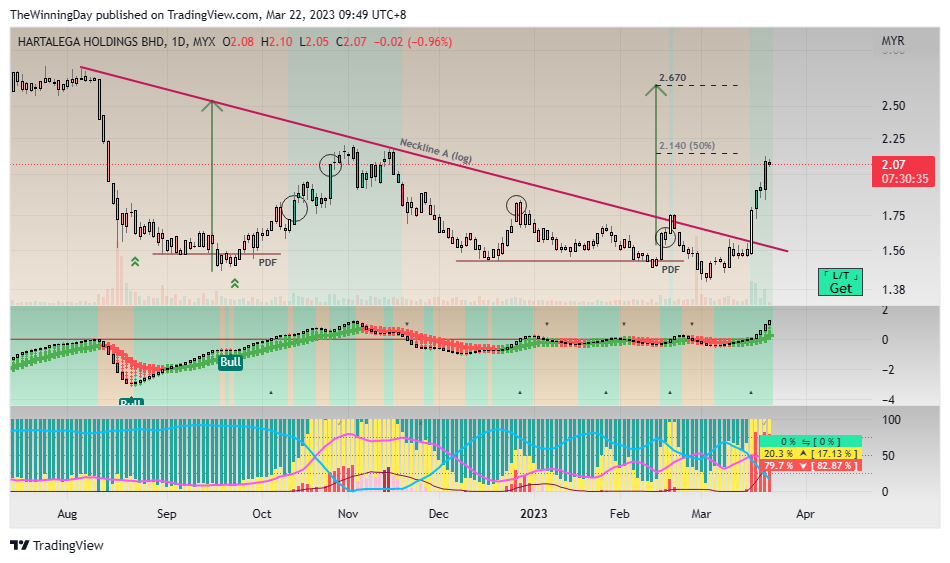Screen dimensions: 950x563
Task: Click the MYR currency label
Action: pyautogui.click(x=892, y=41)
